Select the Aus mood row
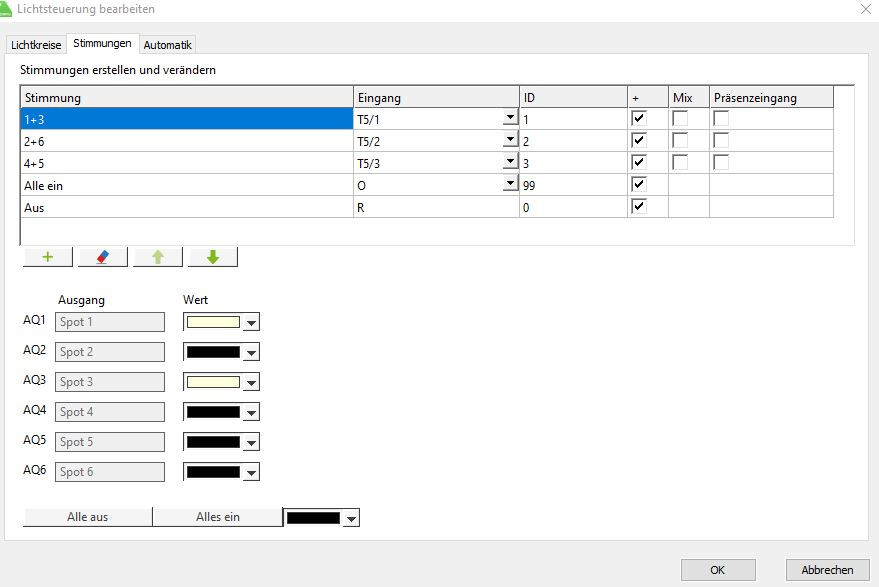Screen dimensions: 879x587 (x=188, y=206)
